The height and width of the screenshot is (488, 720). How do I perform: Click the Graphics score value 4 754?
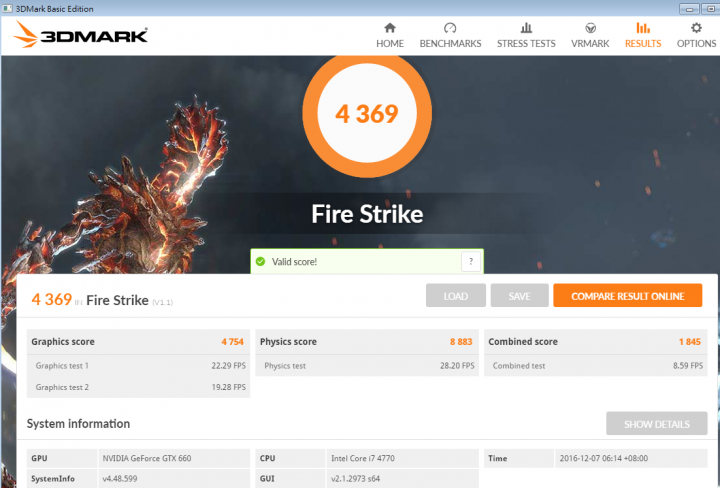232,342
